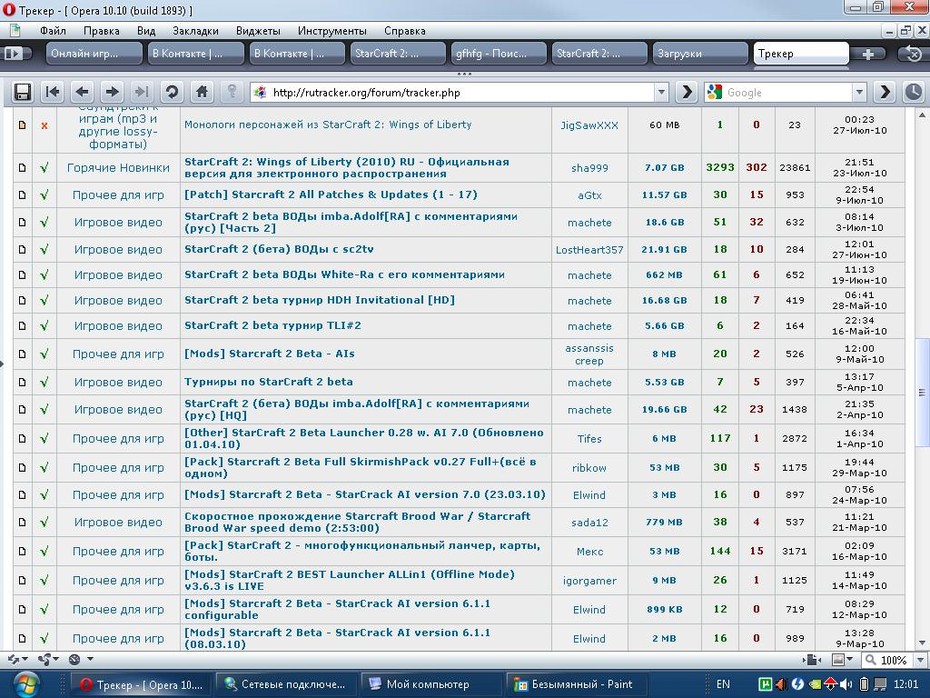The width and height of the screenshot is (930, 698).
Task: Open Турниры по StarCraft 2 beta link
Action: click(x=268, y=382)
